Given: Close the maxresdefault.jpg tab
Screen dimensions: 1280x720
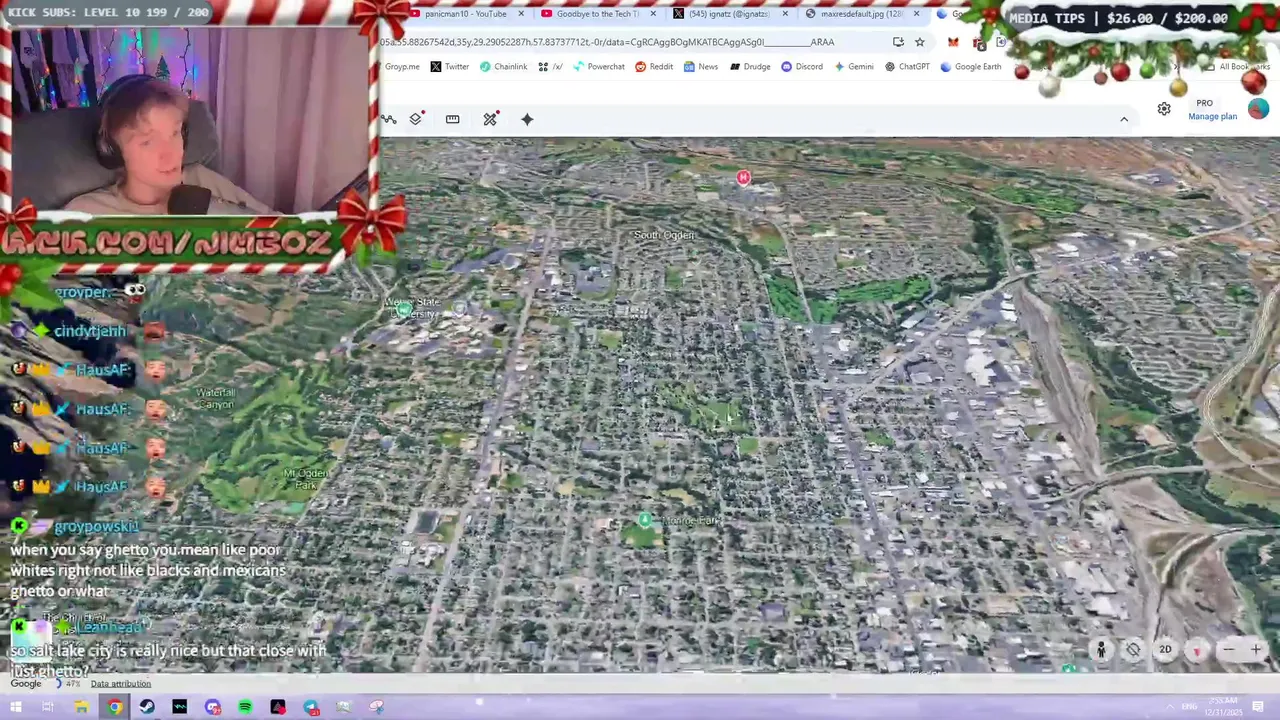Looking at the screenshot, I should pyautogui.click(x=916, y=14).
